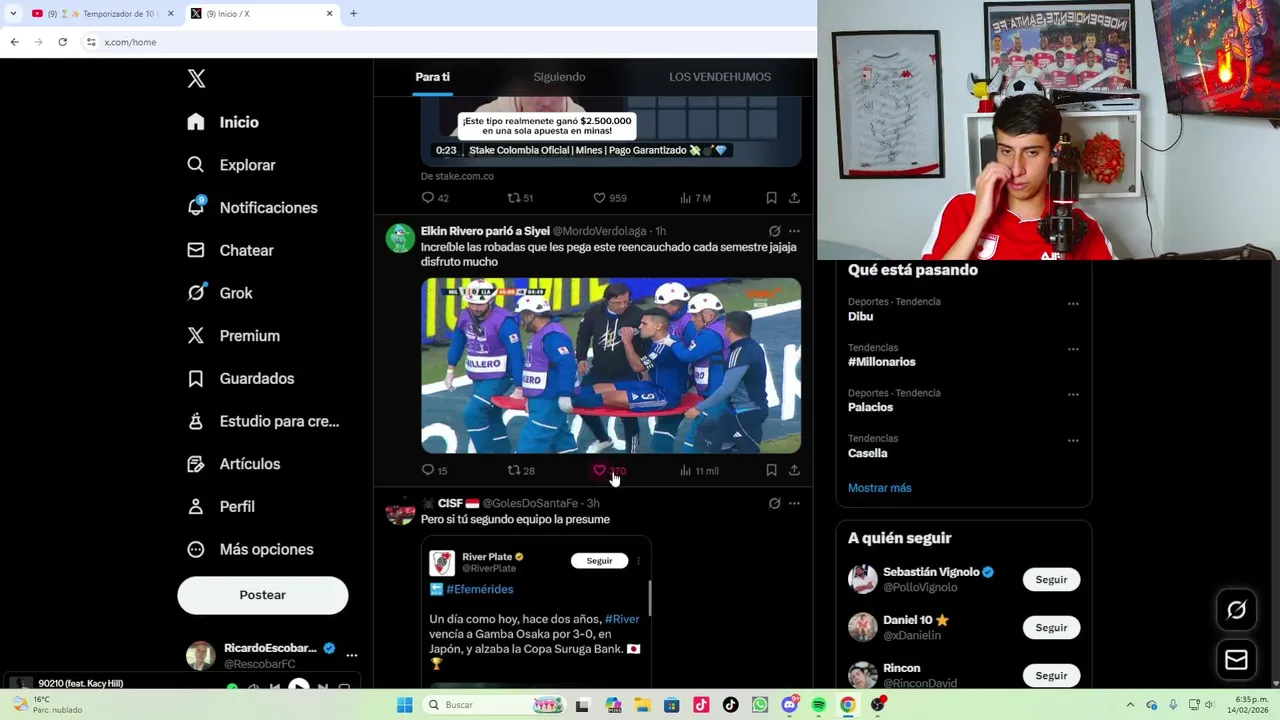Repost Elkin Rivero post with 28 reposts

click(x=520, y=470)
